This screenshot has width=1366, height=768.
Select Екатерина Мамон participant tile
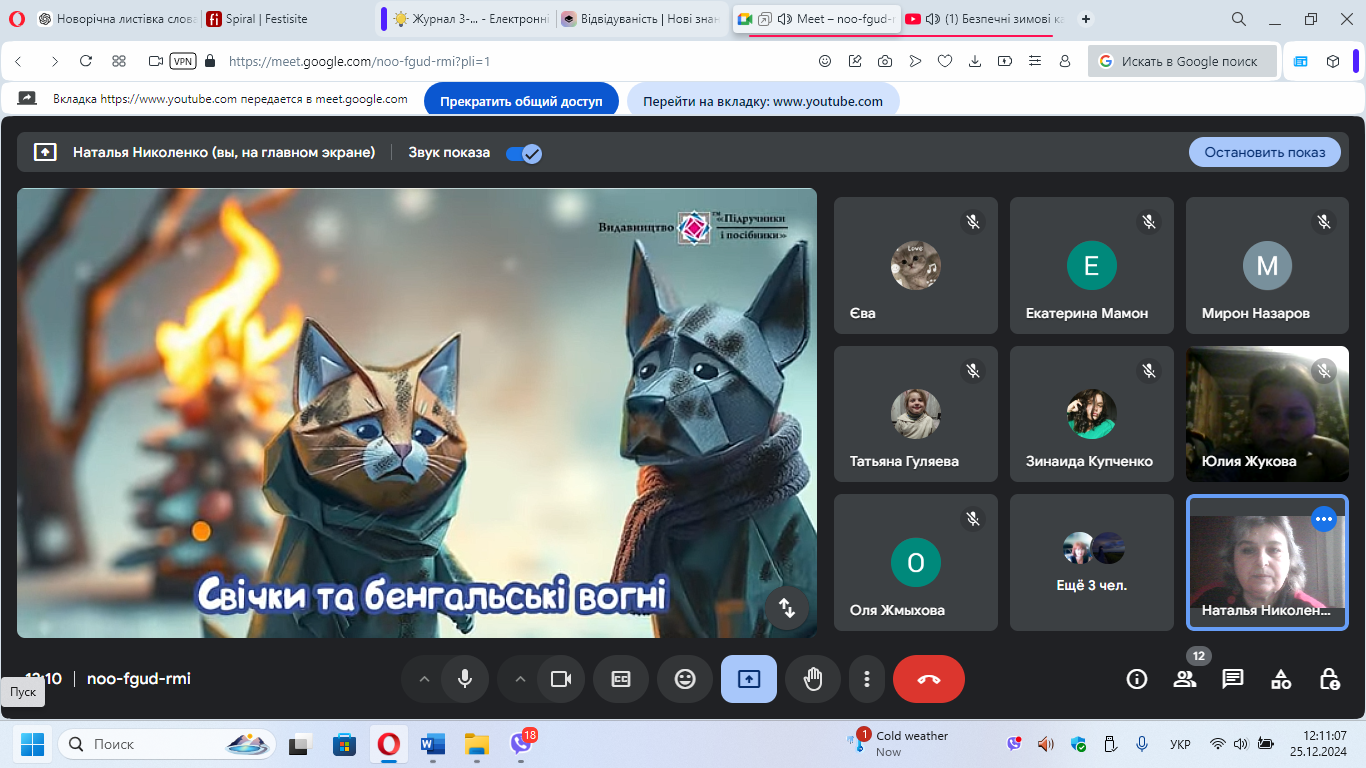1092,266
